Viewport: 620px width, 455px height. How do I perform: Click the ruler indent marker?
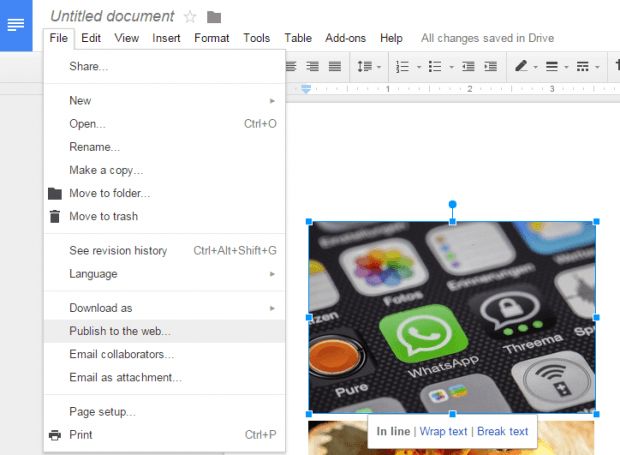(306, 89)
